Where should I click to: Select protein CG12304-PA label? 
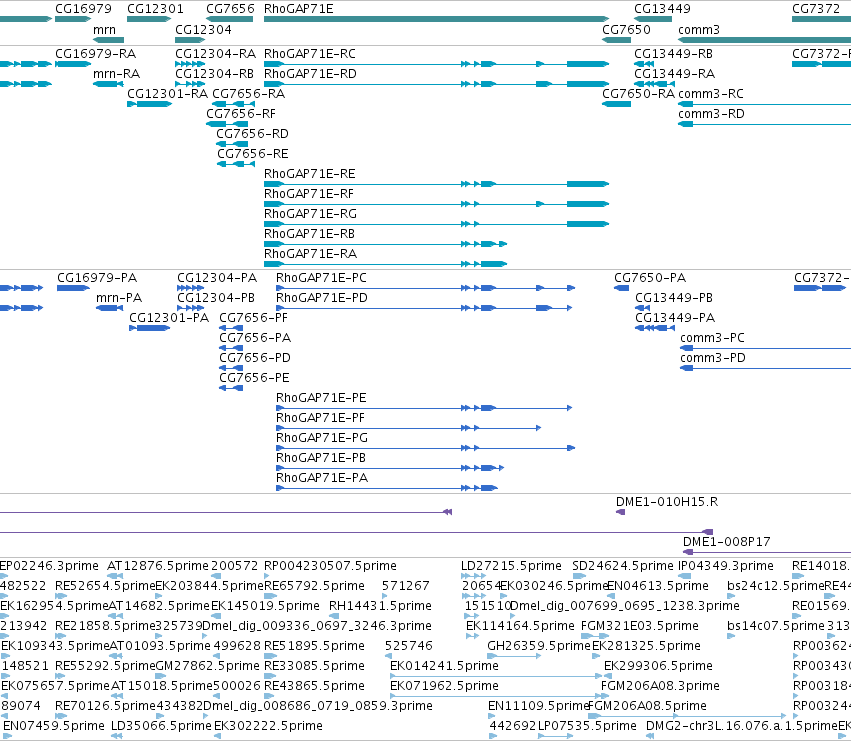tap(217, 278)
